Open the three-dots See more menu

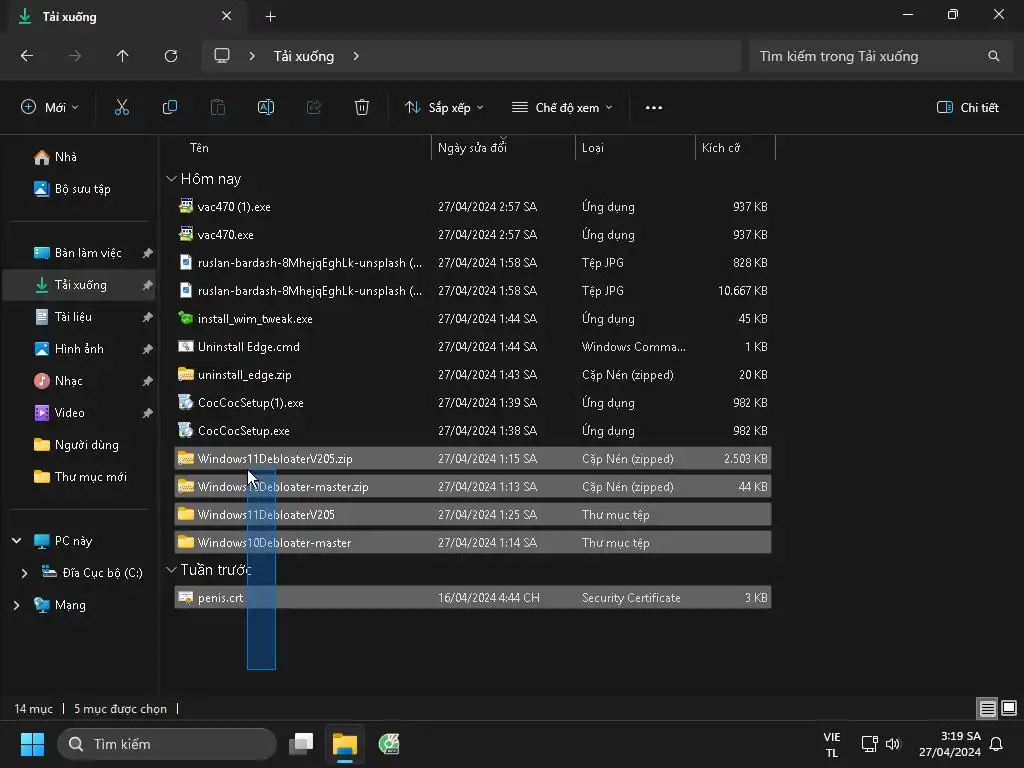click(654, 108)
